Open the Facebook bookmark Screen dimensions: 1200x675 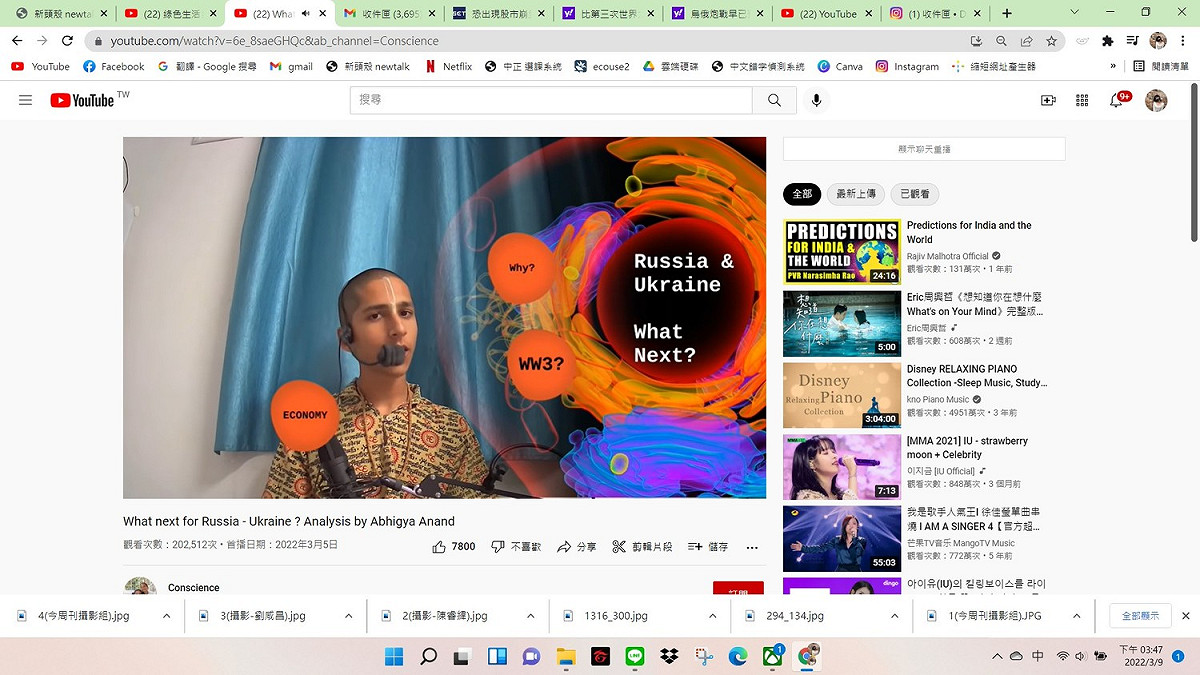pyautogui.click(x=114, y=66)
